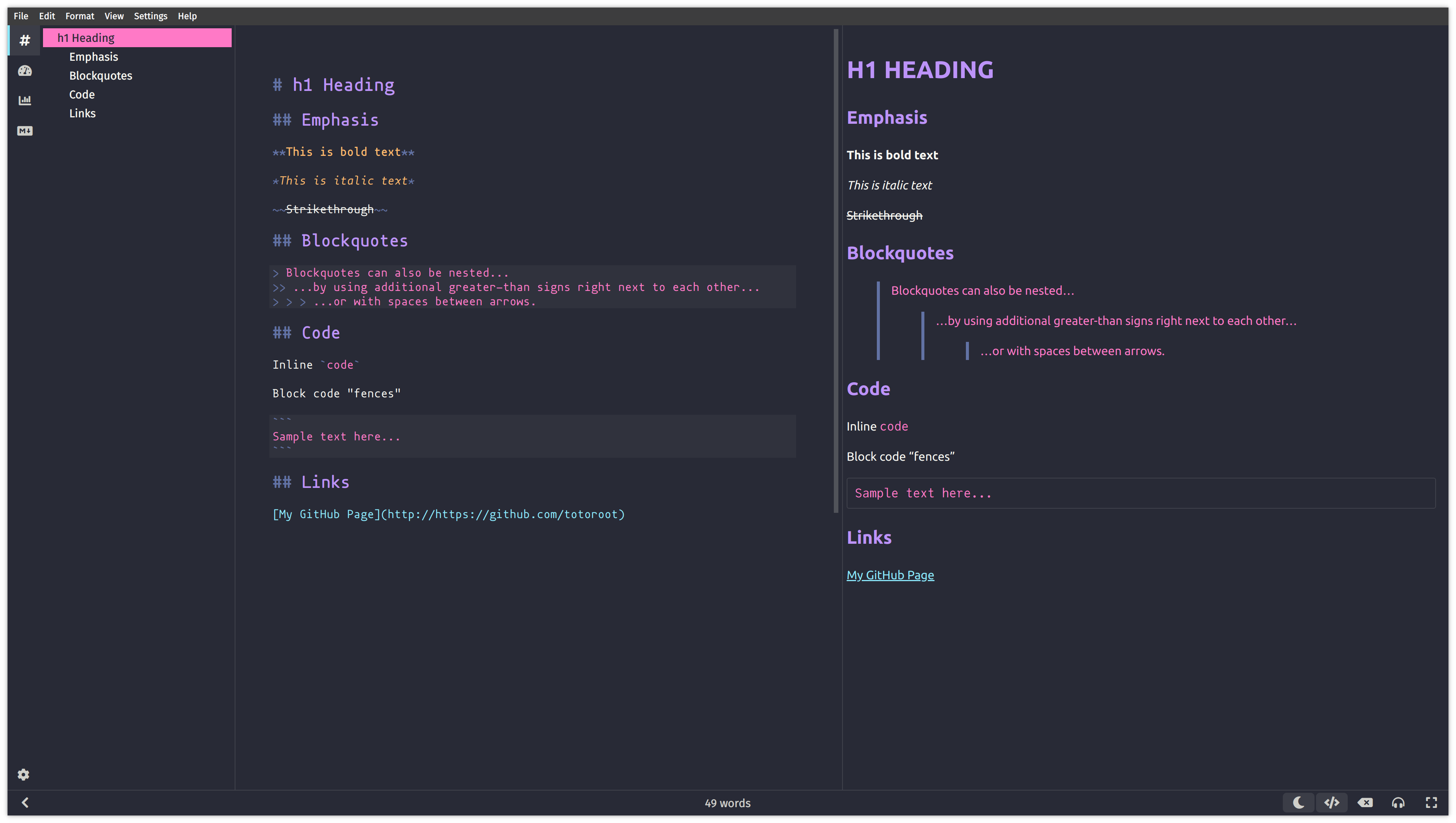The width and height of the screenshot is (1456, 823).
Task: Click the My GitHub Page link in the preview
Action: click(890, 575)
